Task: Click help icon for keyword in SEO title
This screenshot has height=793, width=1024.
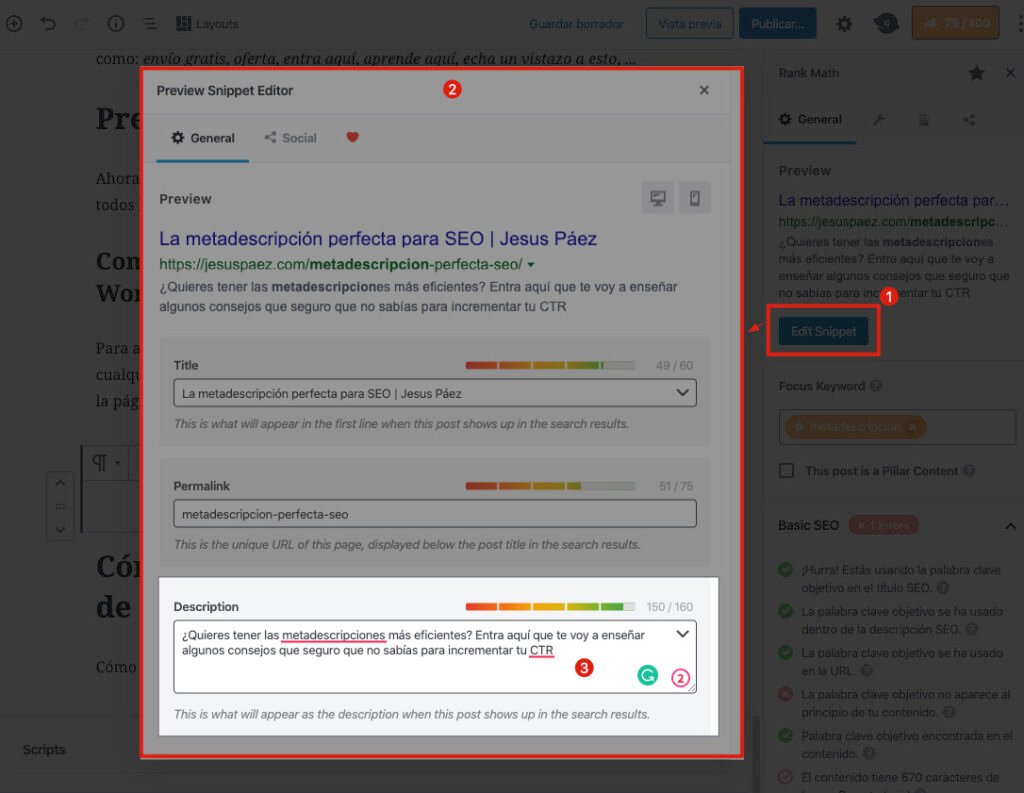Action: coord(943,588)
